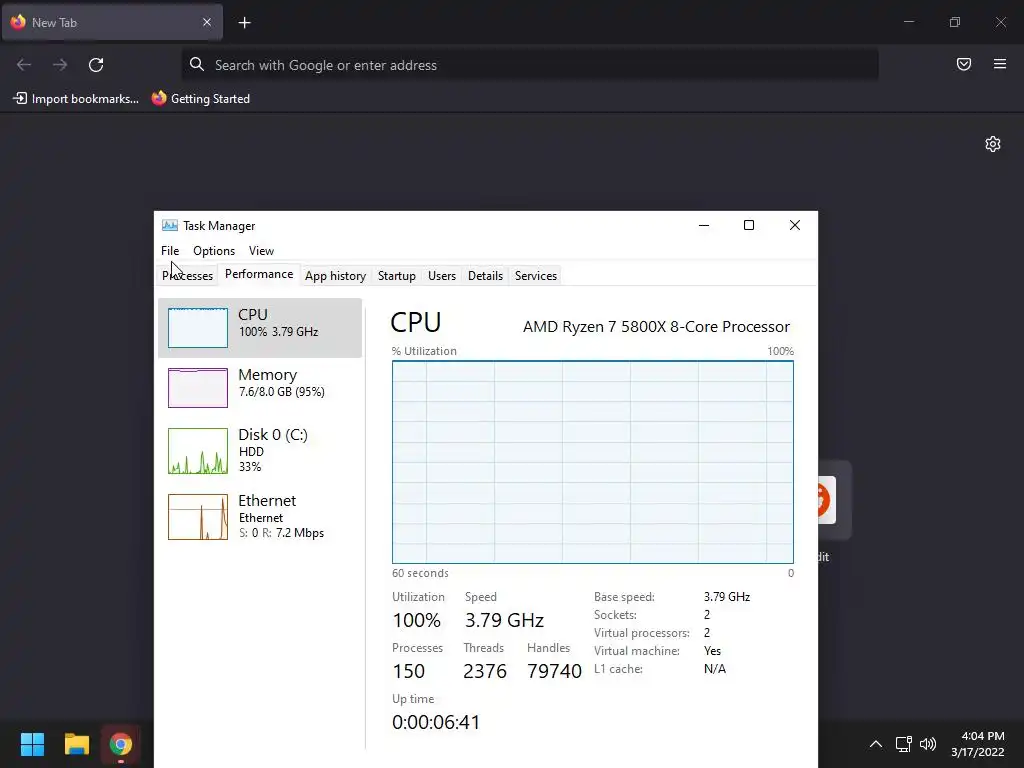This screenshot has width=1024, height=768.
Task: Reload the page in Firefox
Action: tap(96, 65)
